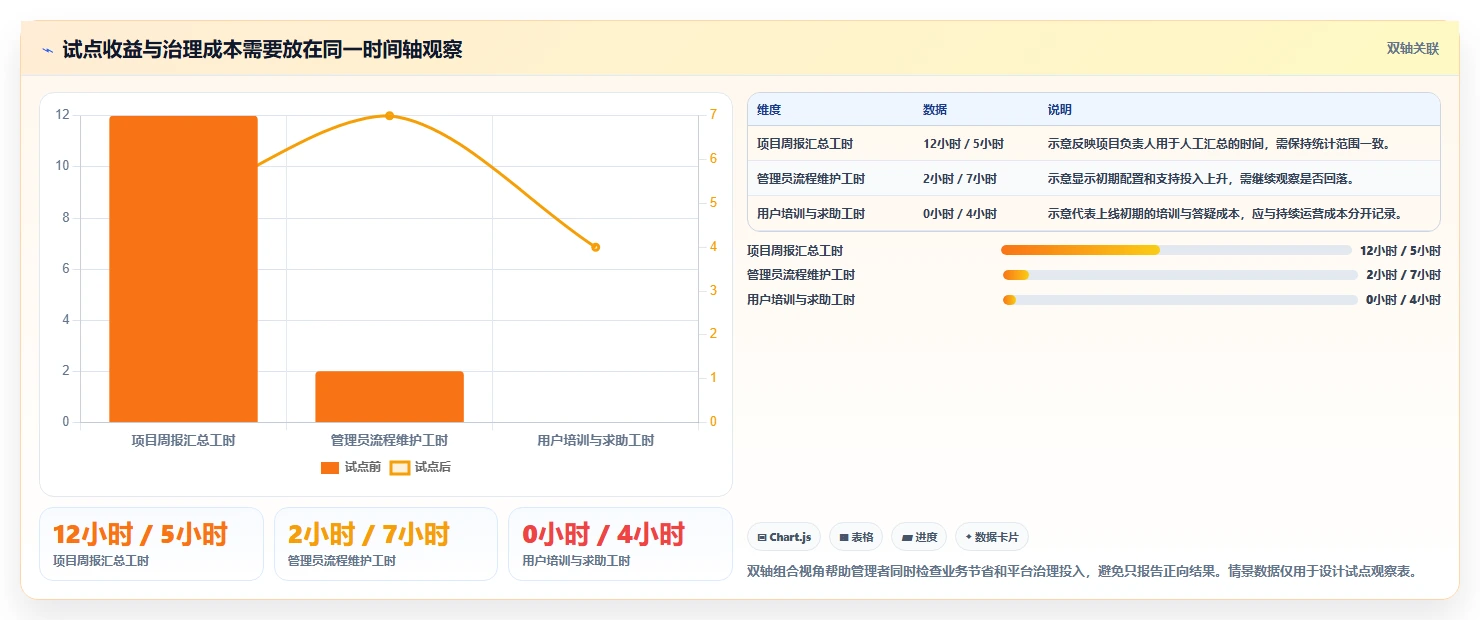Viewport: 1480px width, 620px height.
Task: Click the 进度 tag chip
Action: [919, 537]
